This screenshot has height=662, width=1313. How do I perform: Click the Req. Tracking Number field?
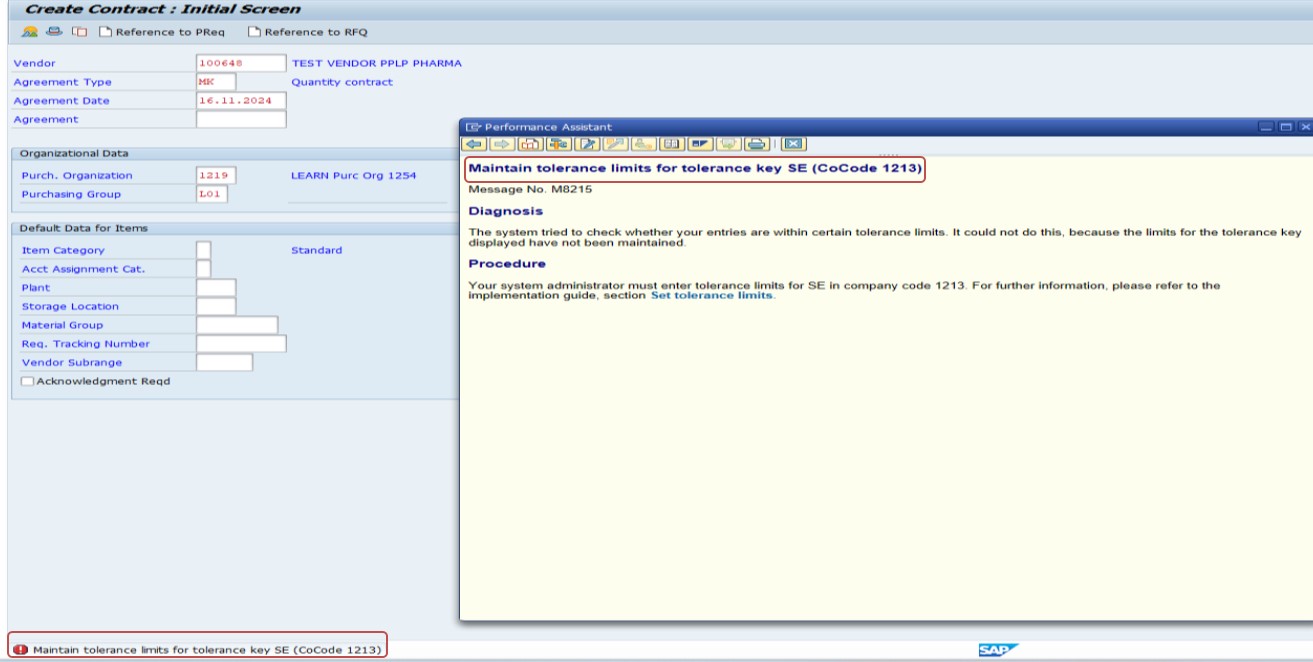pos(241,343)
